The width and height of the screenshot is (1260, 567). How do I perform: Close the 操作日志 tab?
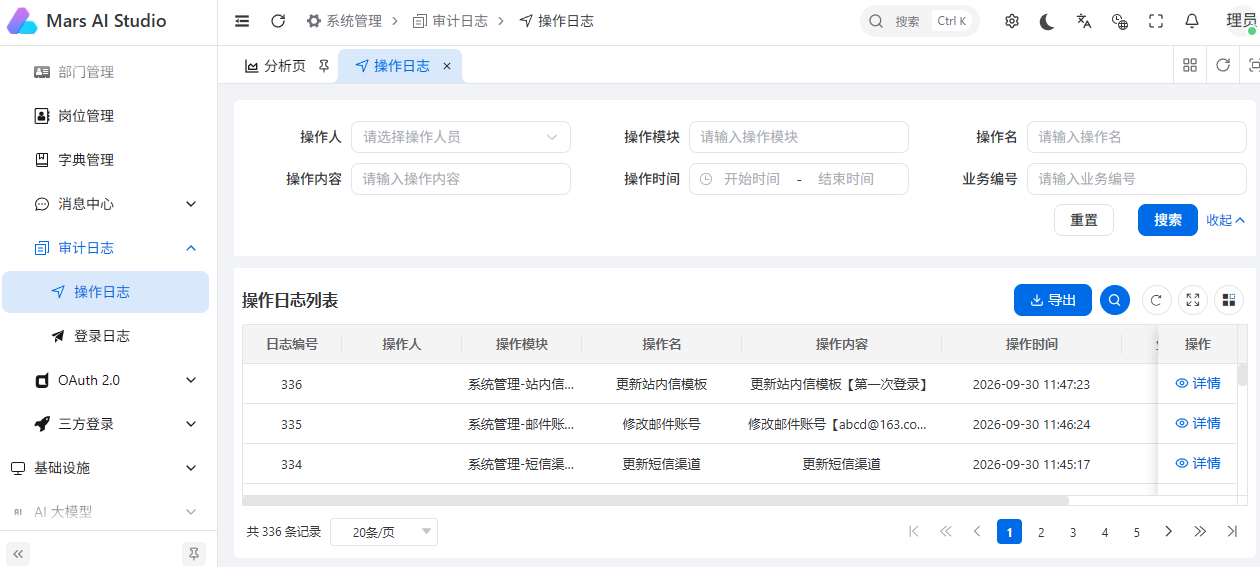point(447,66)
